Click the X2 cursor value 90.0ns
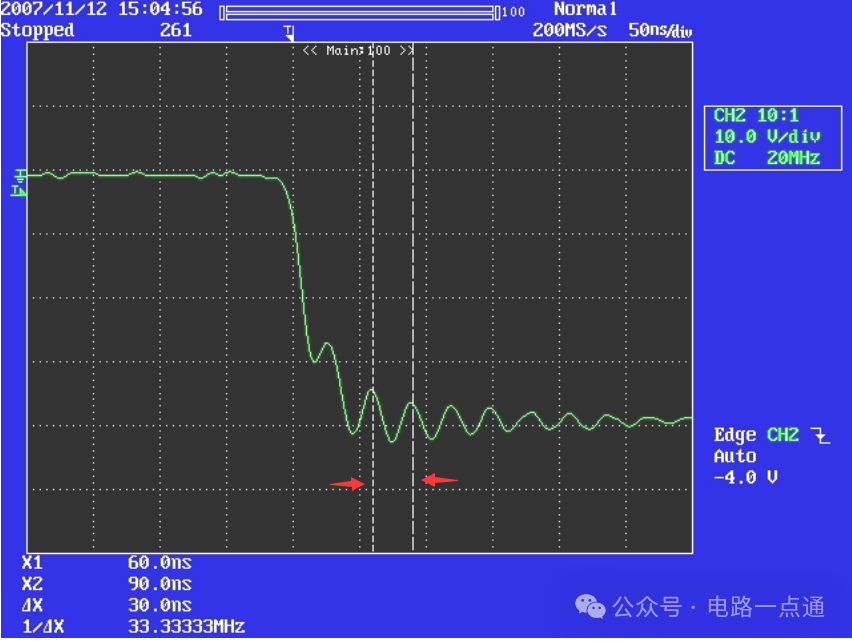 click(x=160, y=584)
